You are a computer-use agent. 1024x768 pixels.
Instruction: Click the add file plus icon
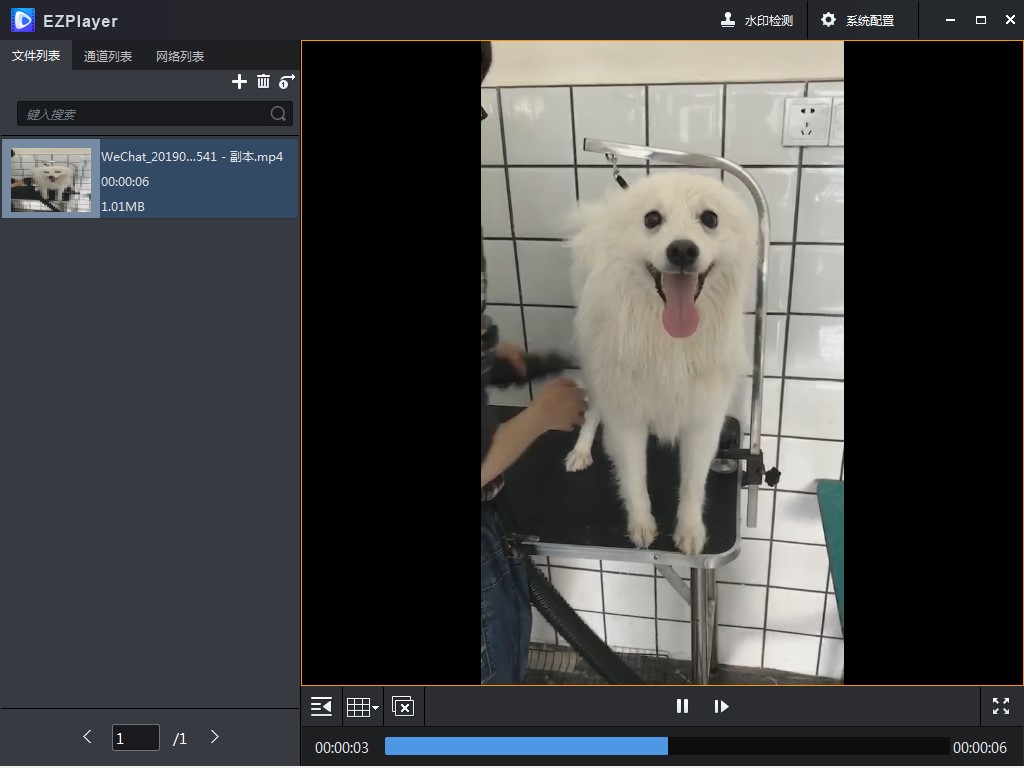pos(239,82)
